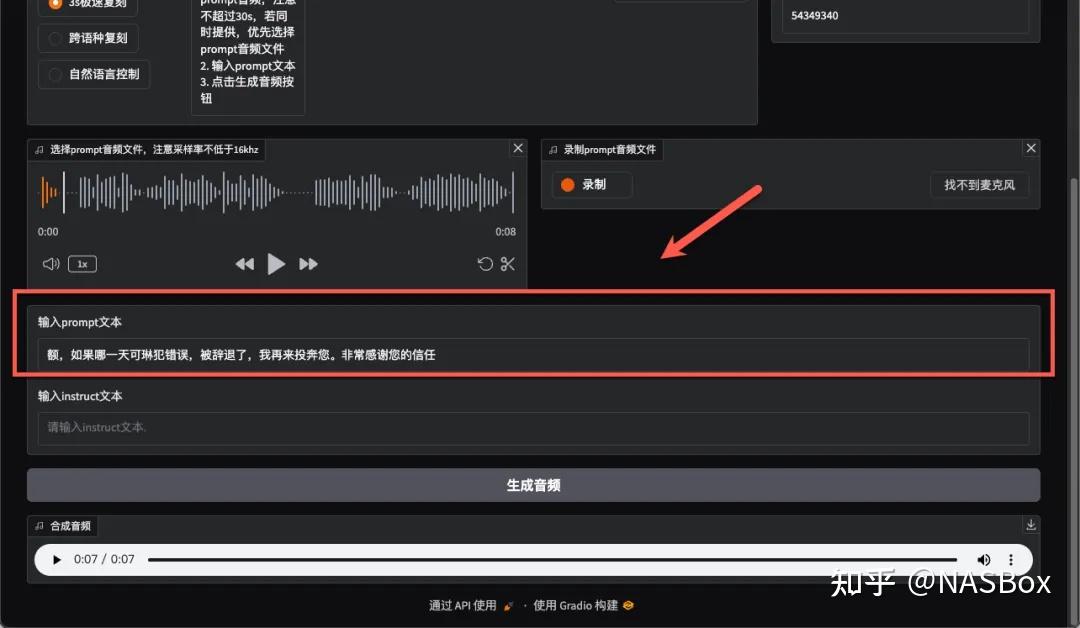Viewport: 1080px width, 628px height.
Task: Focus the 输入instruct文本 input box
Action: click(x=533, y=428)
